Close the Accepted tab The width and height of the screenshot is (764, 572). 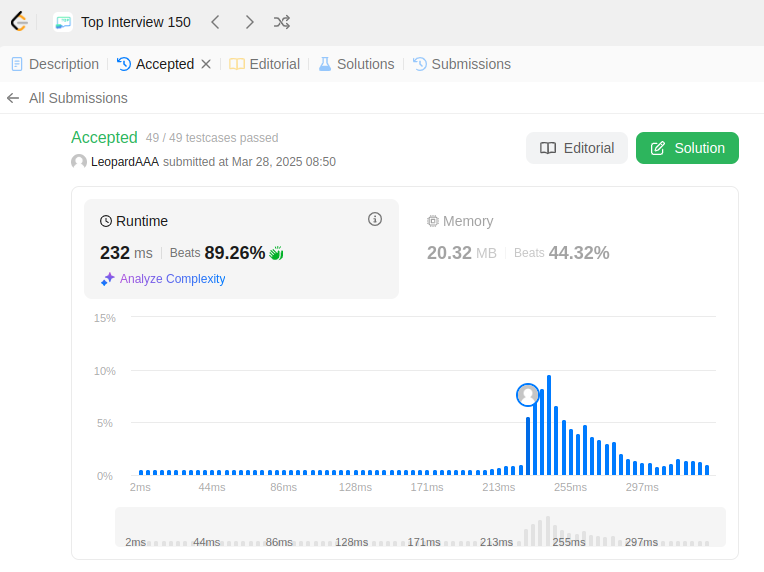[x=206, y=64]
